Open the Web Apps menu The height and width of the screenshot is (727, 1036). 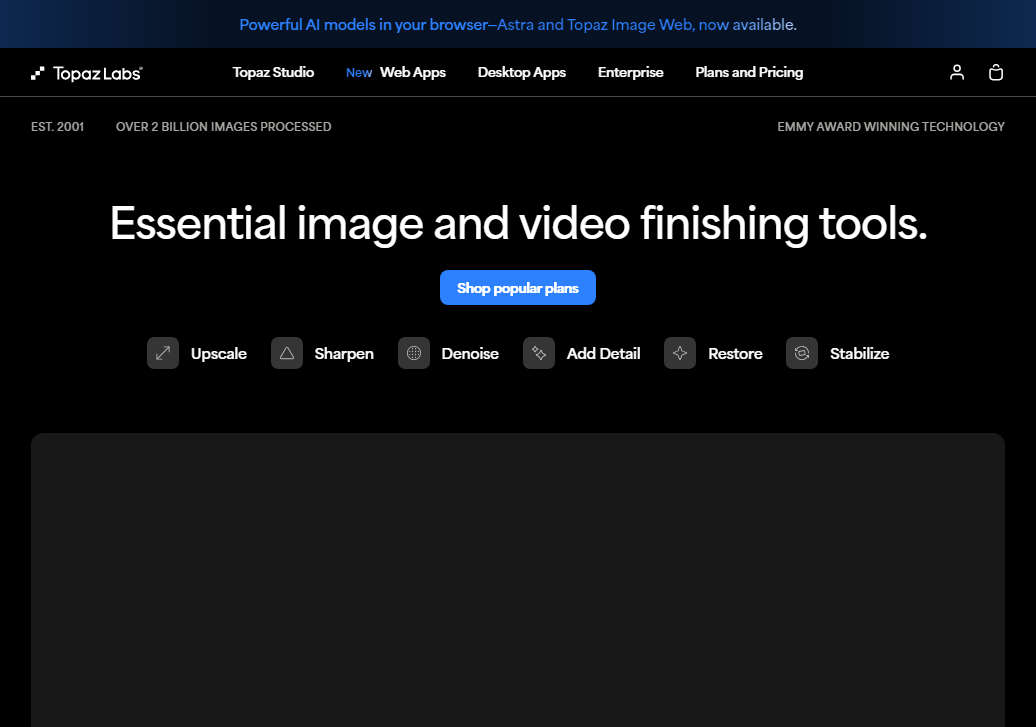(x=413, y=72)
